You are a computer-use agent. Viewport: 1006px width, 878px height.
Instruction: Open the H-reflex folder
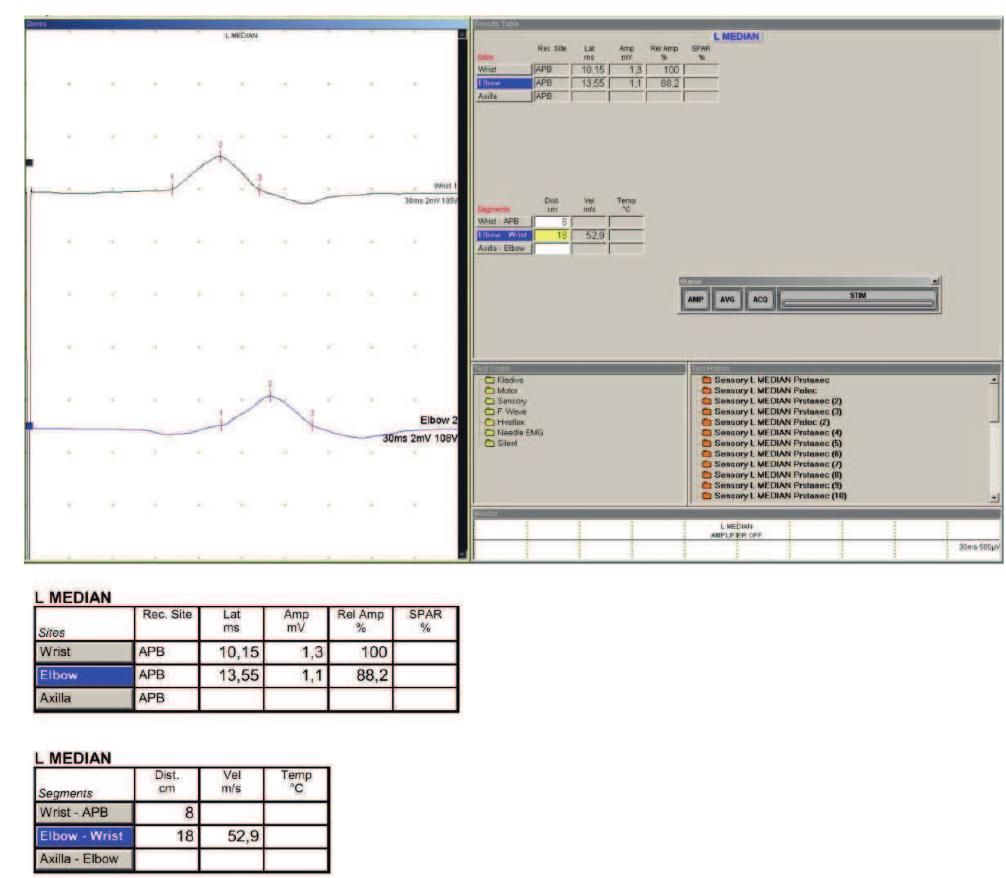pyautogui.click(x=510, y=422)
